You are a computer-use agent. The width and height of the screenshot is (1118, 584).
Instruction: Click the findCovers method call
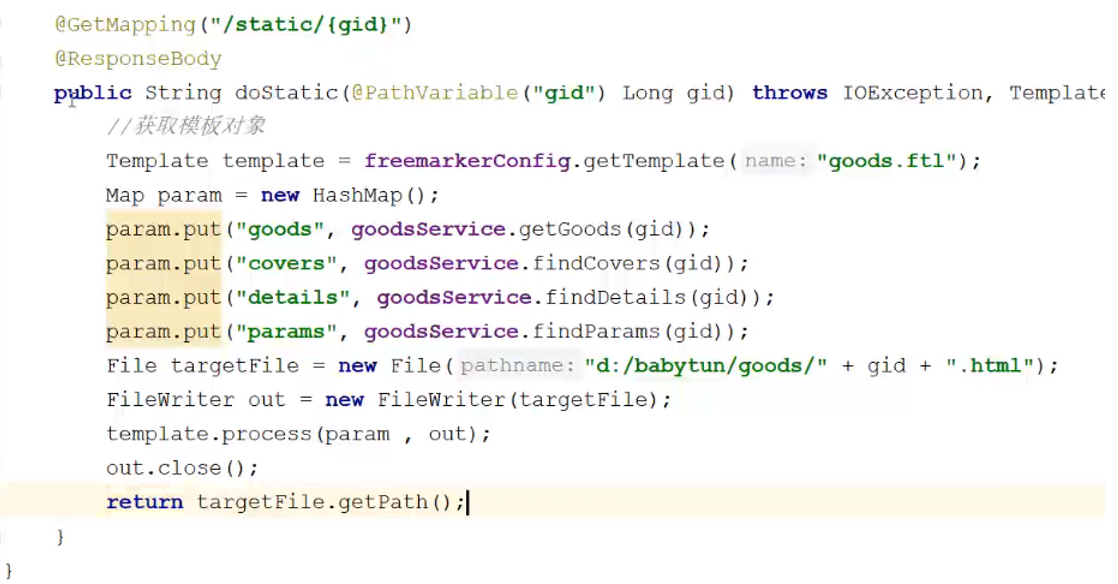(x=595, y=264)
